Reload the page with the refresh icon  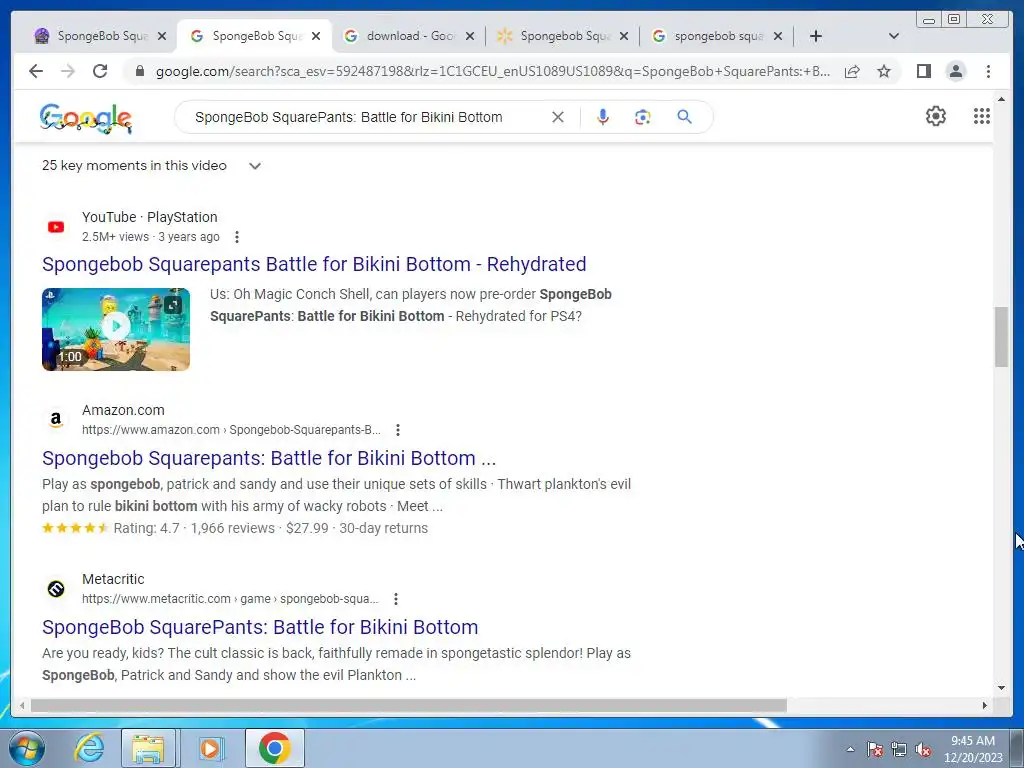[100, 71]
